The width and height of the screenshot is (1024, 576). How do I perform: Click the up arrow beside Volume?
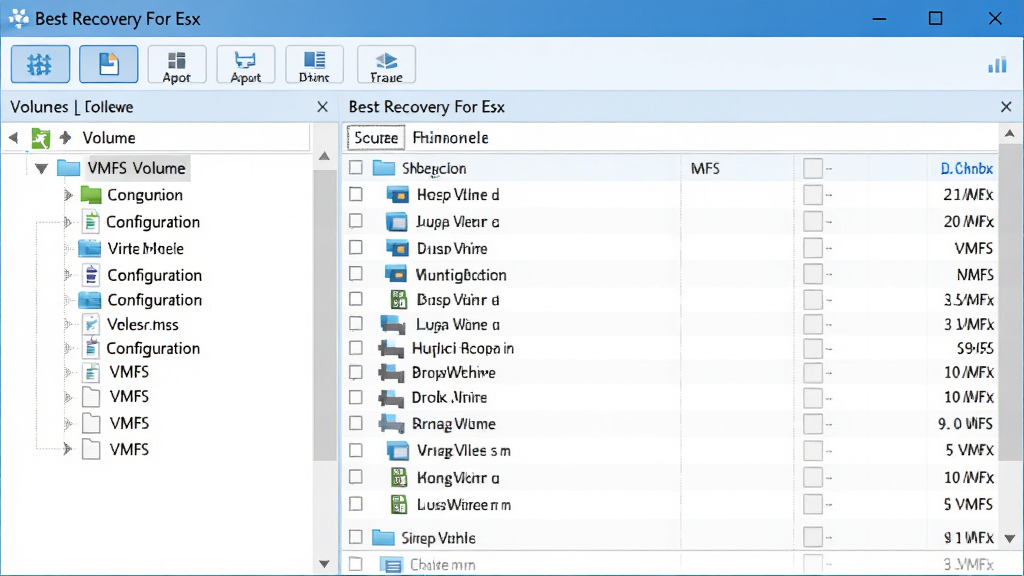65,137
